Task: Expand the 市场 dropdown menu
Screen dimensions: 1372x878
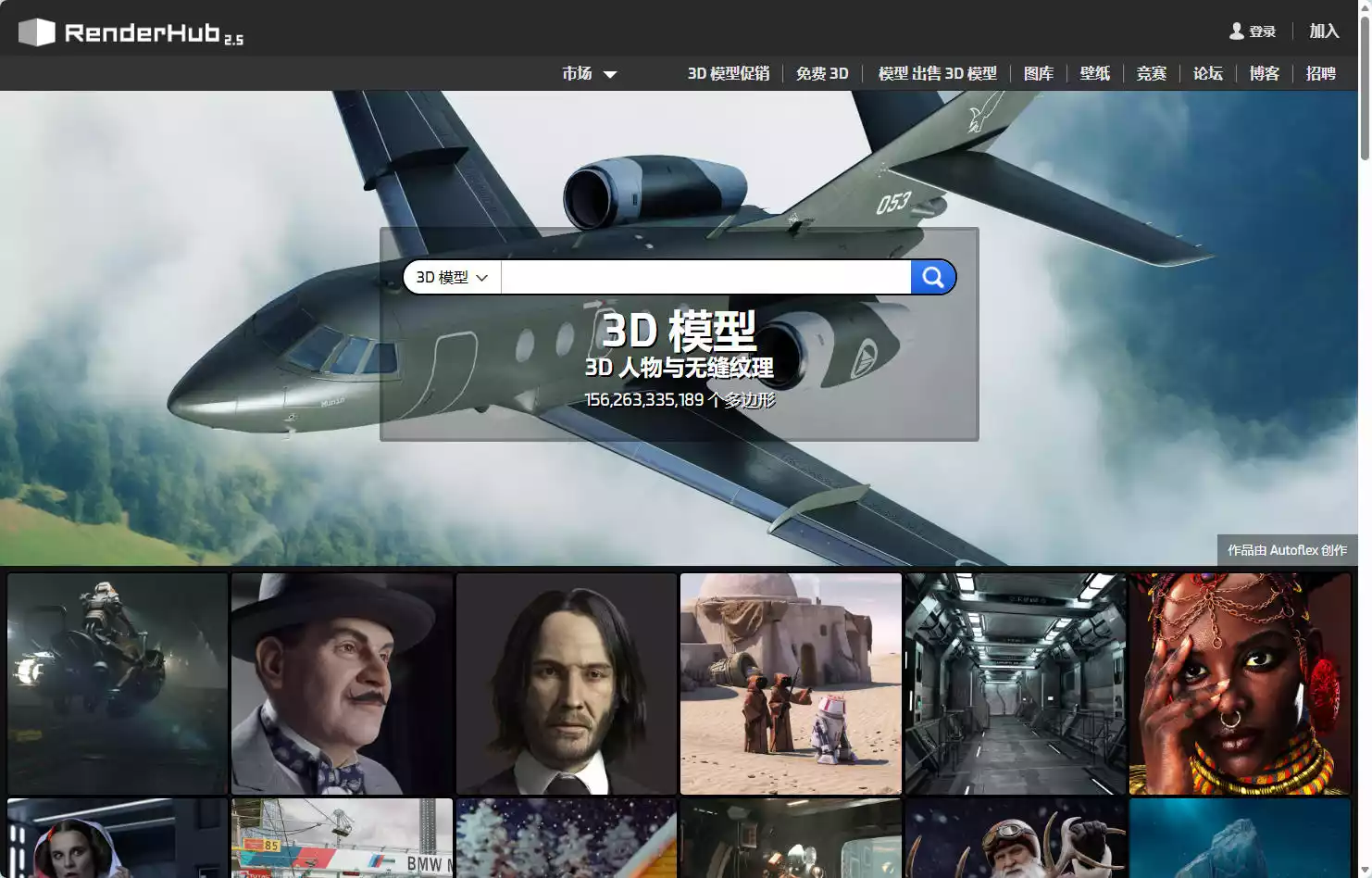Action: [x=589, y=73]
